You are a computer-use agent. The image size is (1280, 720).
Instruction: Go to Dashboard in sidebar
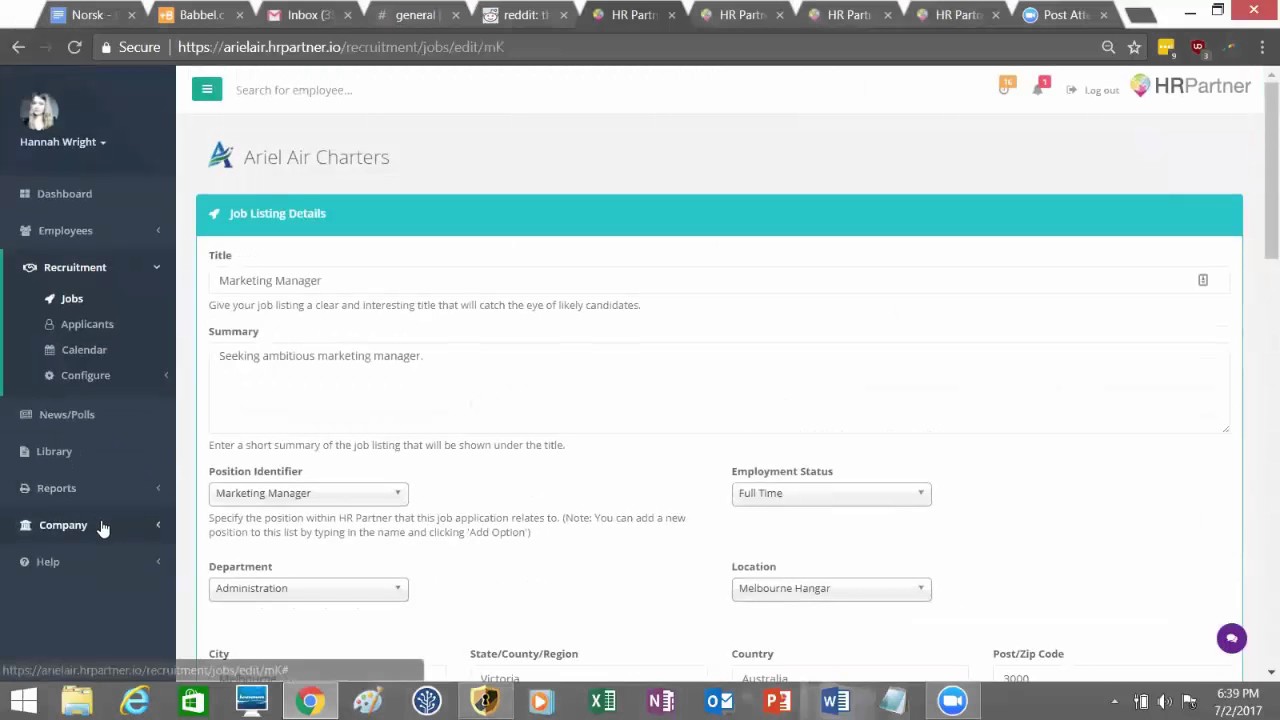pos(64,194)
